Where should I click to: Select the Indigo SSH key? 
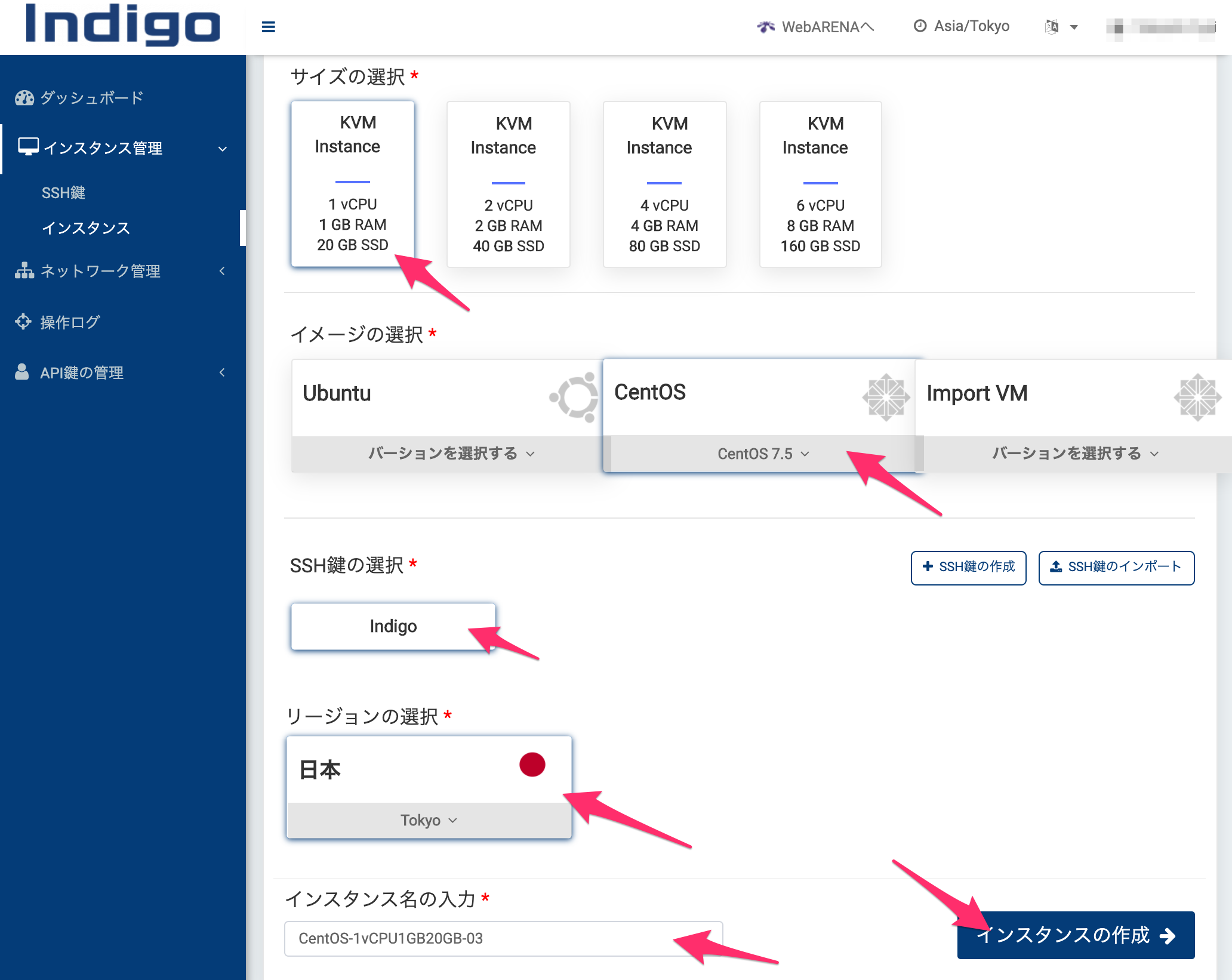393,626
